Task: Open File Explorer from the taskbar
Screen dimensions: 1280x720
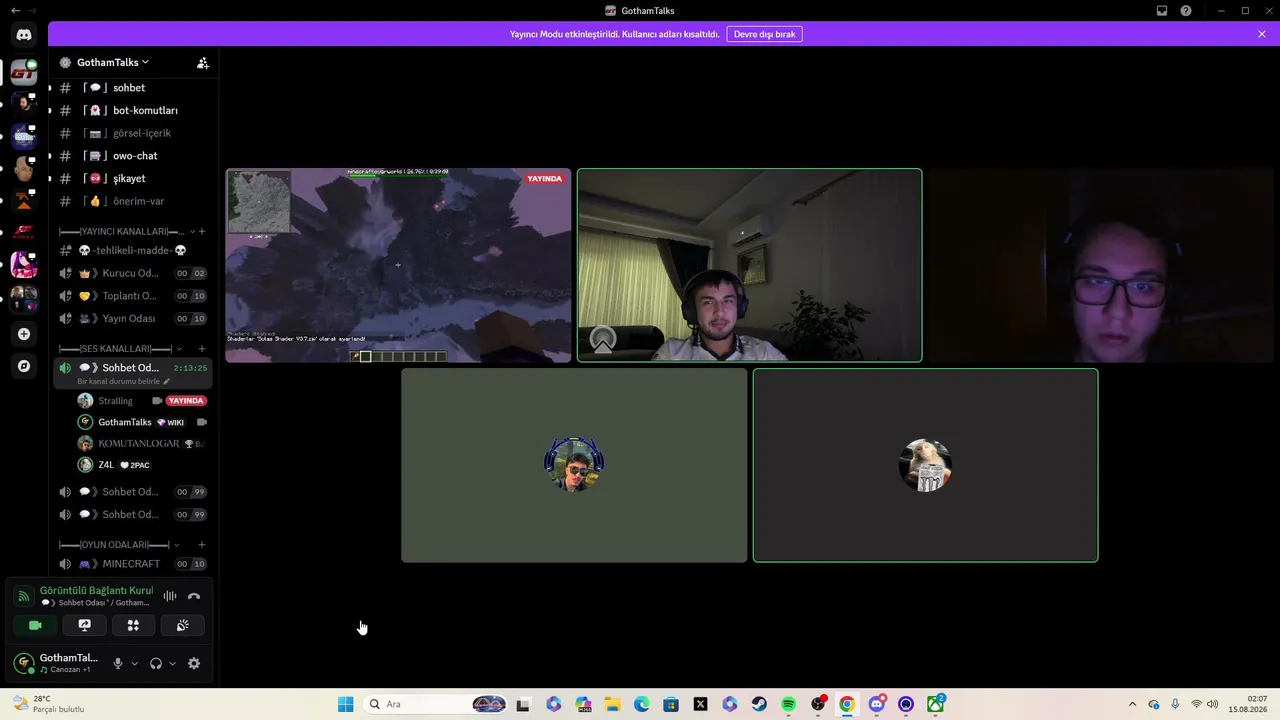Action: (x=612, y=704)
